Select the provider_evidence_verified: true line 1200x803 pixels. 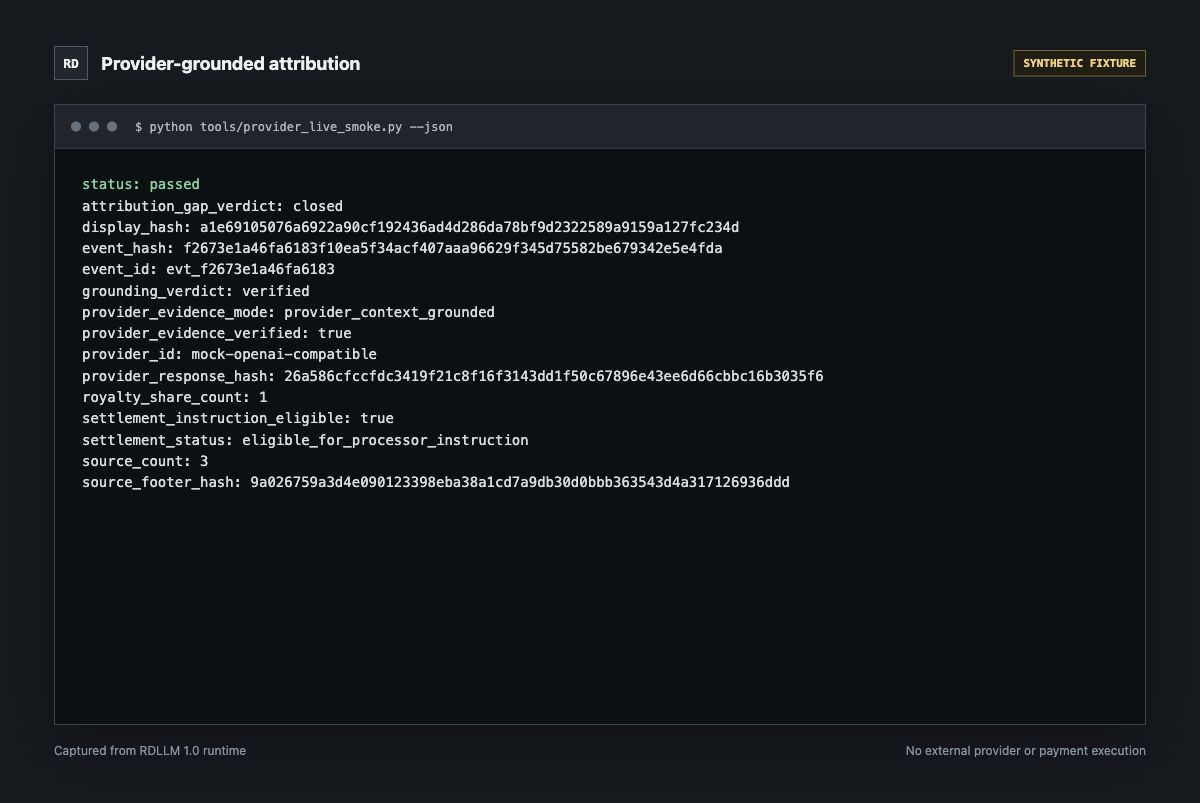point(217,333)
